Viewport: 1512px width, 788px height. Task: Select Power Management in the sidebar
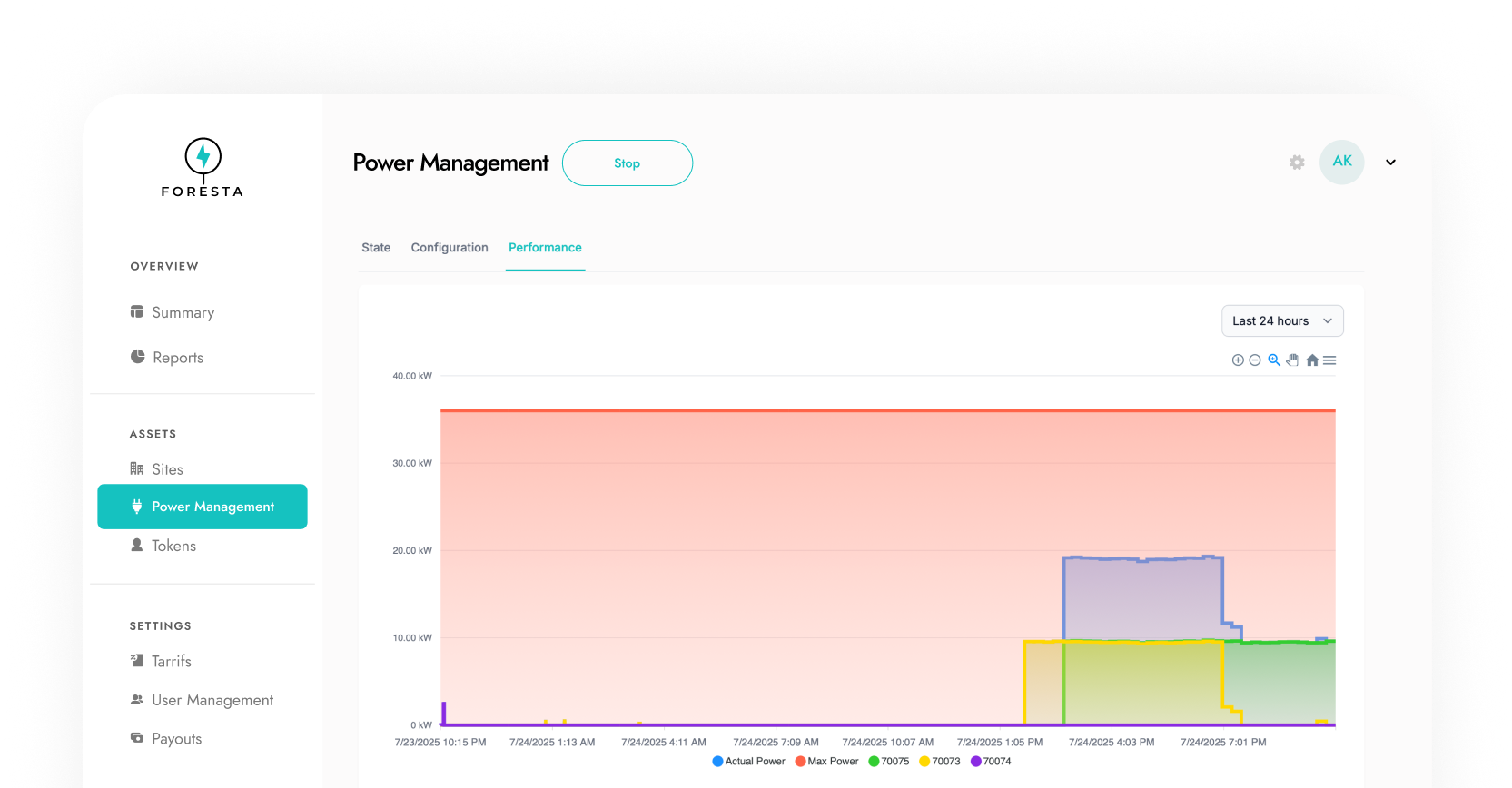pyautogui.click(x=203, y=507)
